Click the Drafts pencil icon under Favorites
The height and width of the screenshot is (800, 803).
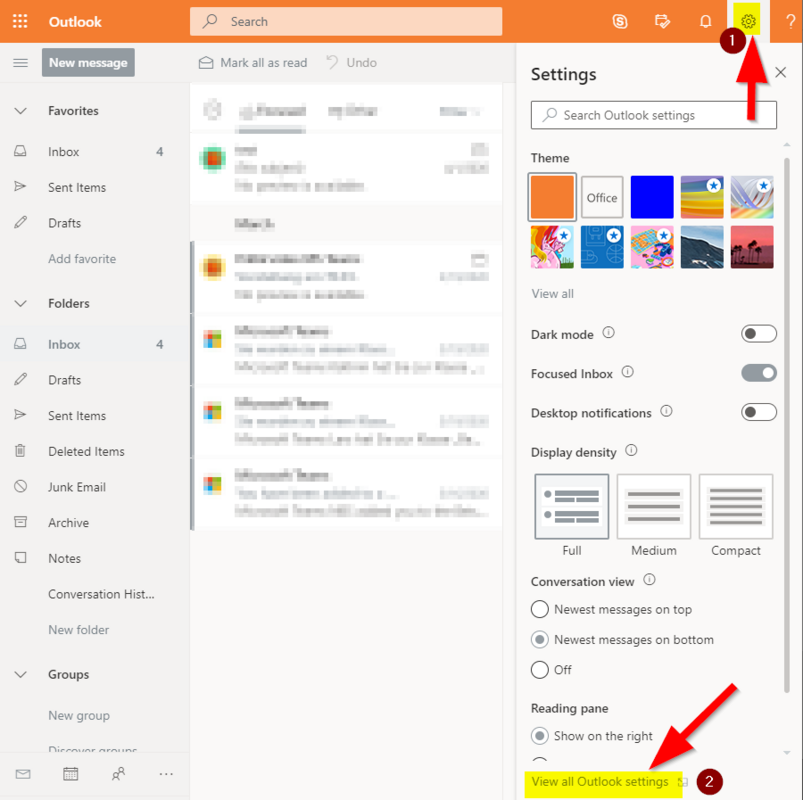(20, 222)
